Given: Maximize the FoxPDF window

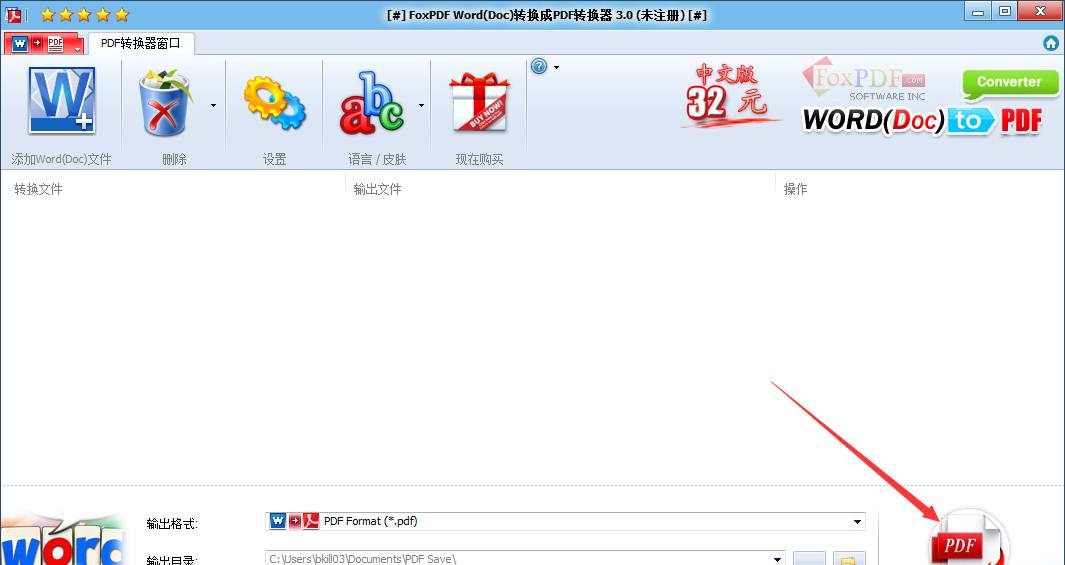Looking at the screenshot, I should pyautogui.click(x=1005, y=12).
